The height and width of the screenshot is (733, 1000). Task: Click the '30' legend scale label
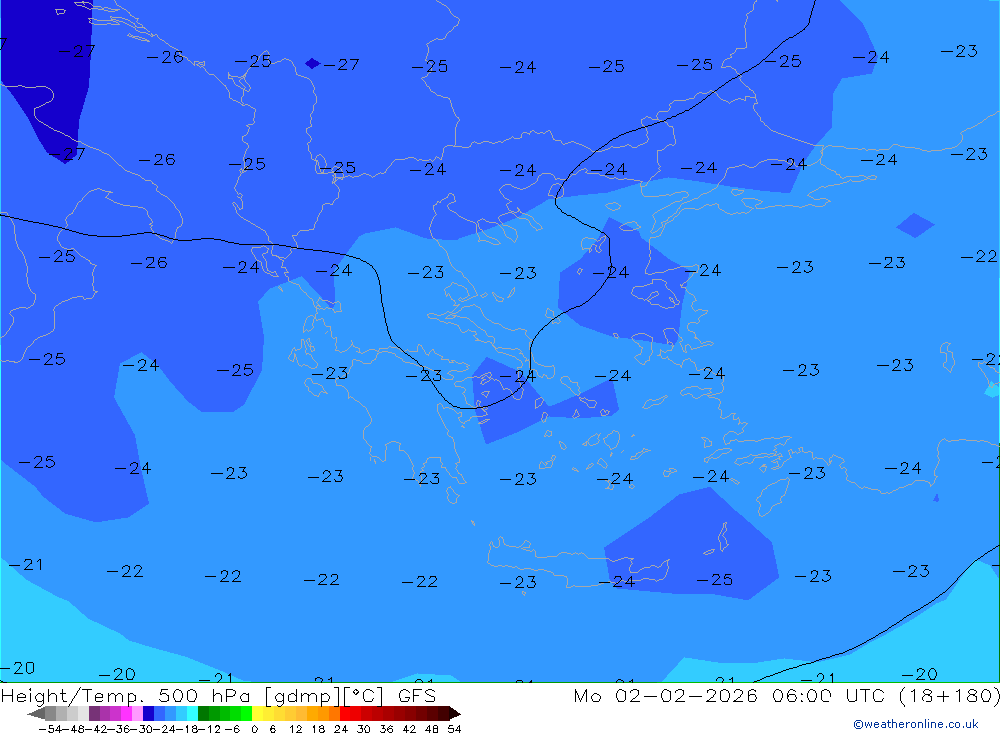tap(364, 729)
